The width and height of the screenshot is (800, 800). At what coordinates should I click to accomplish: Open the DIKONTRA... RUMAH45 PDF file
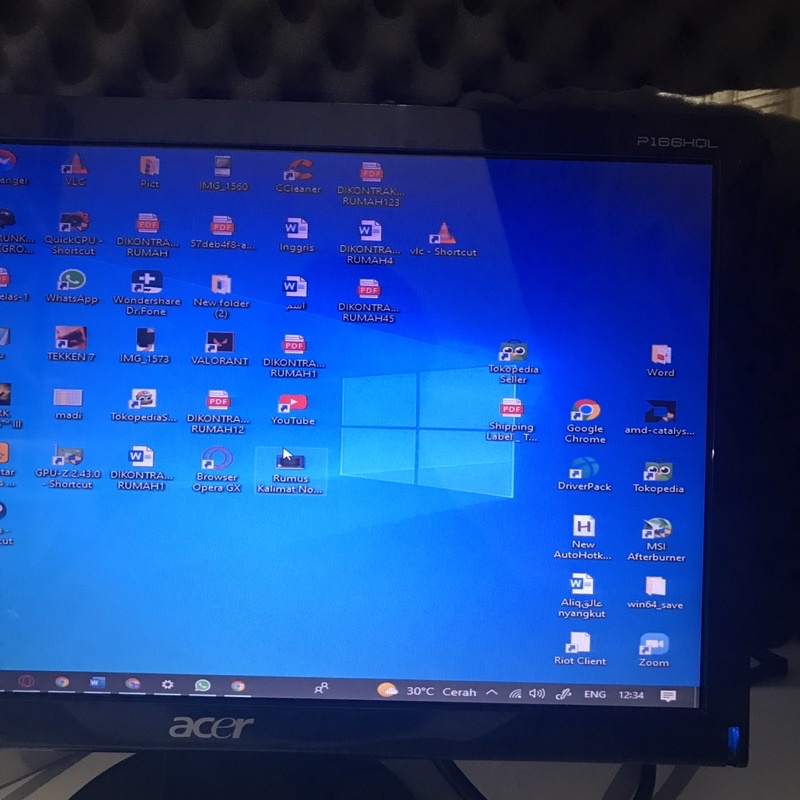point(368,301)
